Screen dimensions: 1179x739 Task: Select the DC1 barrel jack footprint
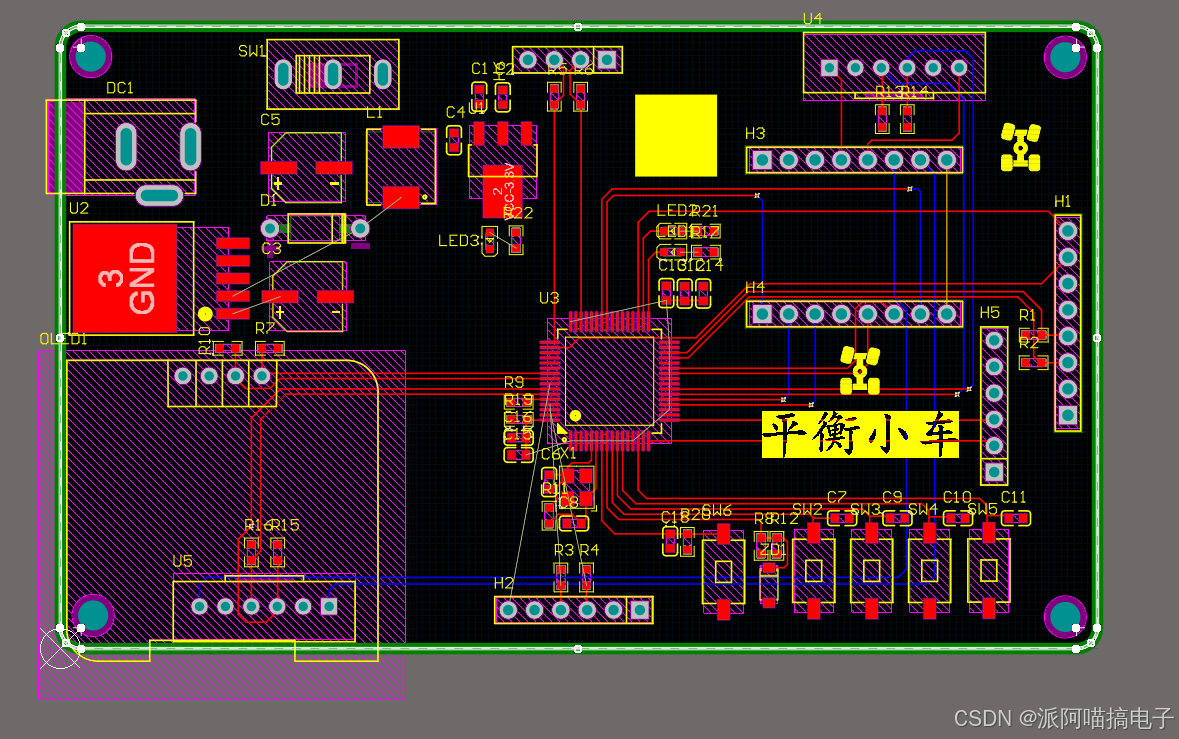click(121, 147)
